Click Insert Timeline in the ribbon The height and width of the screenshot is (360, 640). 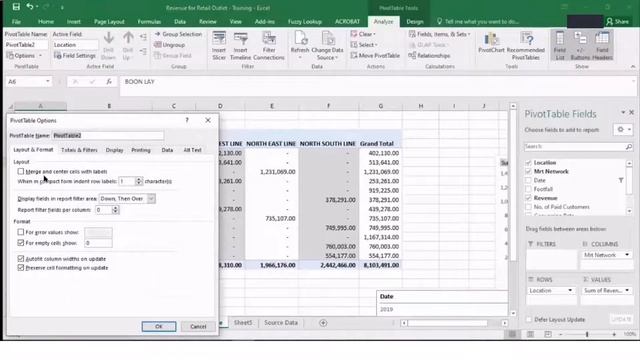(x=240, y=46)
